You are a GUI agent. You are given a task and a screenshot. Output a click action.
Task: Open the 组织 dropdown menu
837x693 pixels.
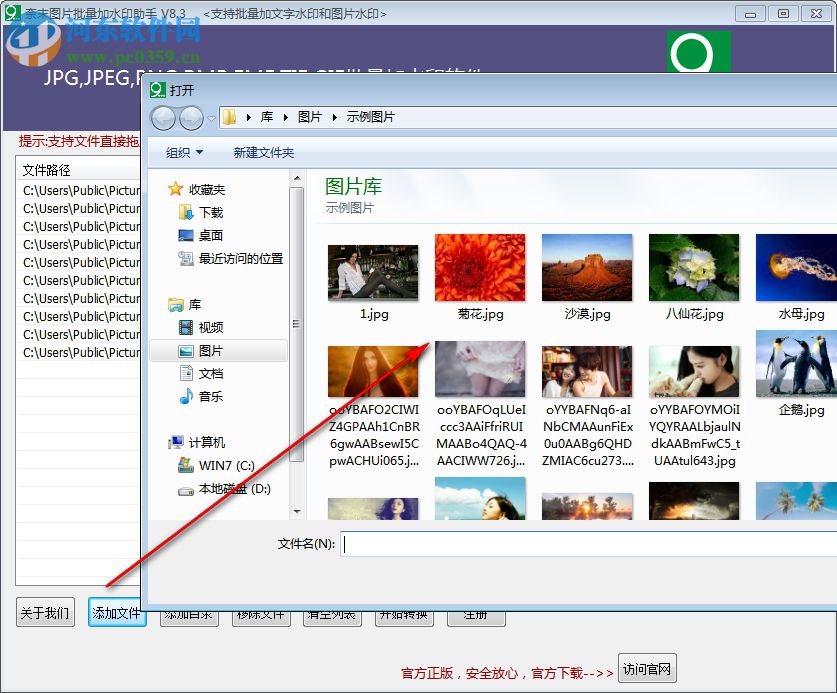[182, 152]
